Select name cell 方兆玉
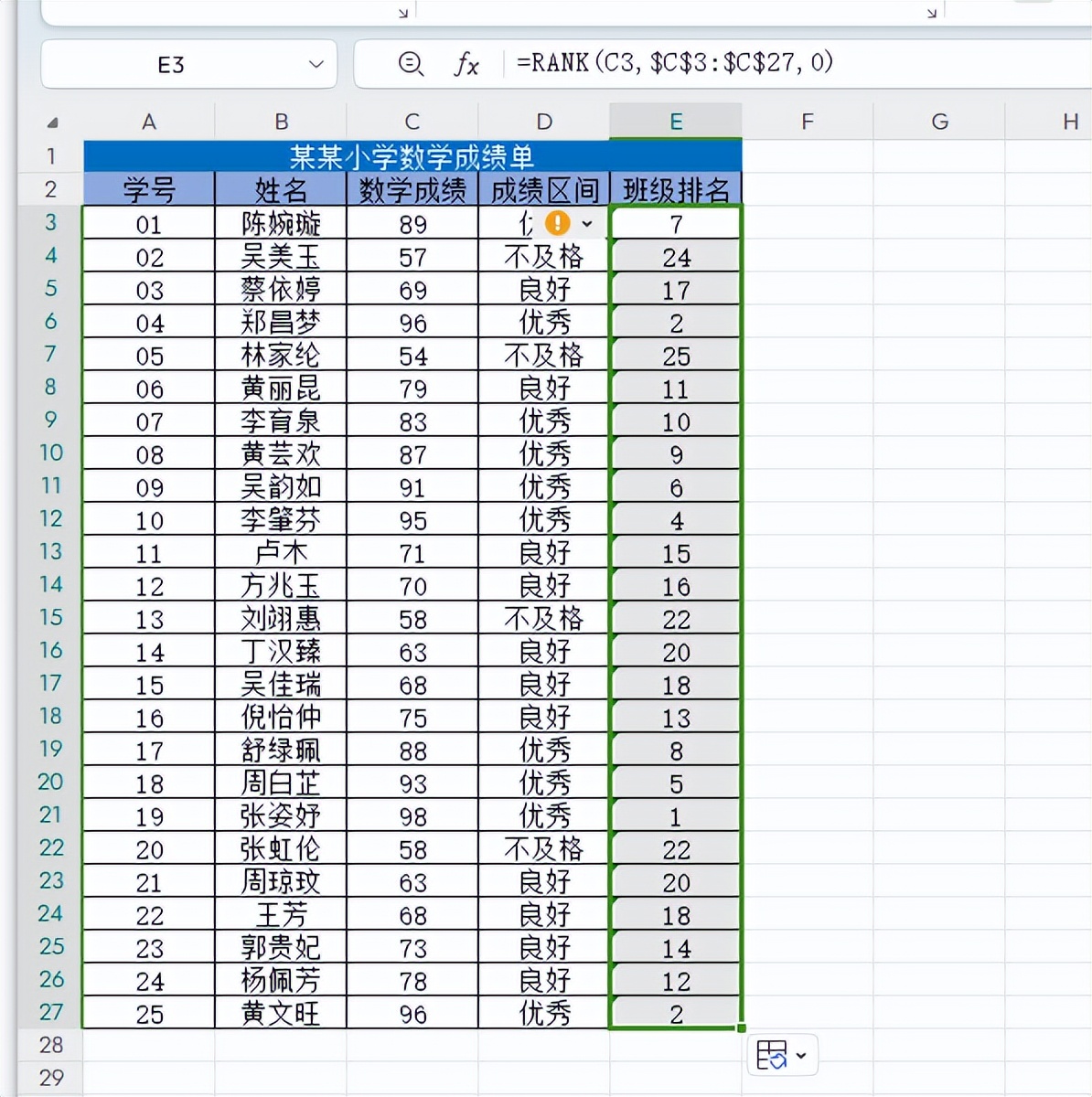This screenshot has height=1097, width=1092. click(x=281, y=585)
